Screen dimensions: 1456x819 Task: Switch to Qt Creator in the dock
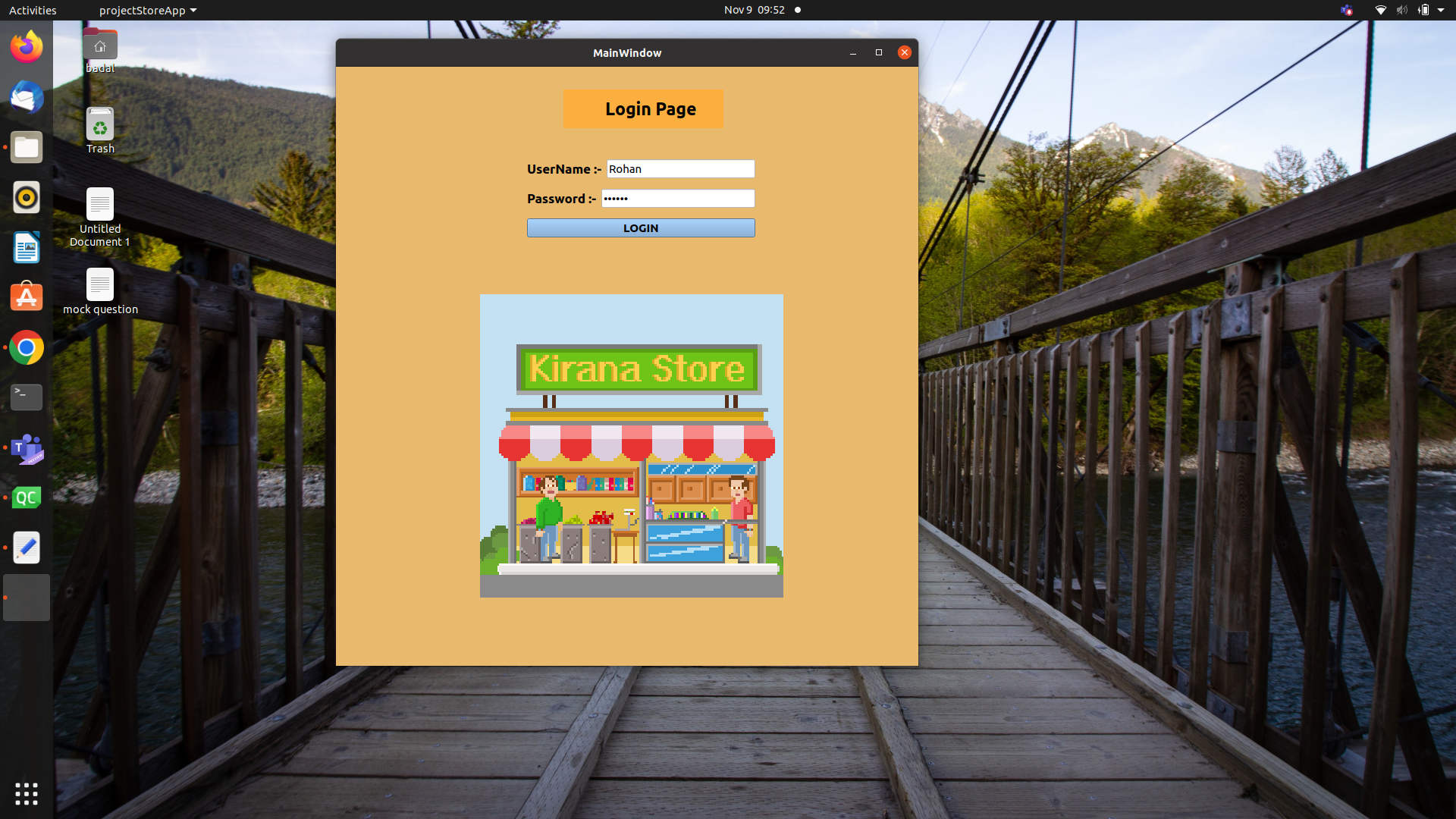(27, 497)
